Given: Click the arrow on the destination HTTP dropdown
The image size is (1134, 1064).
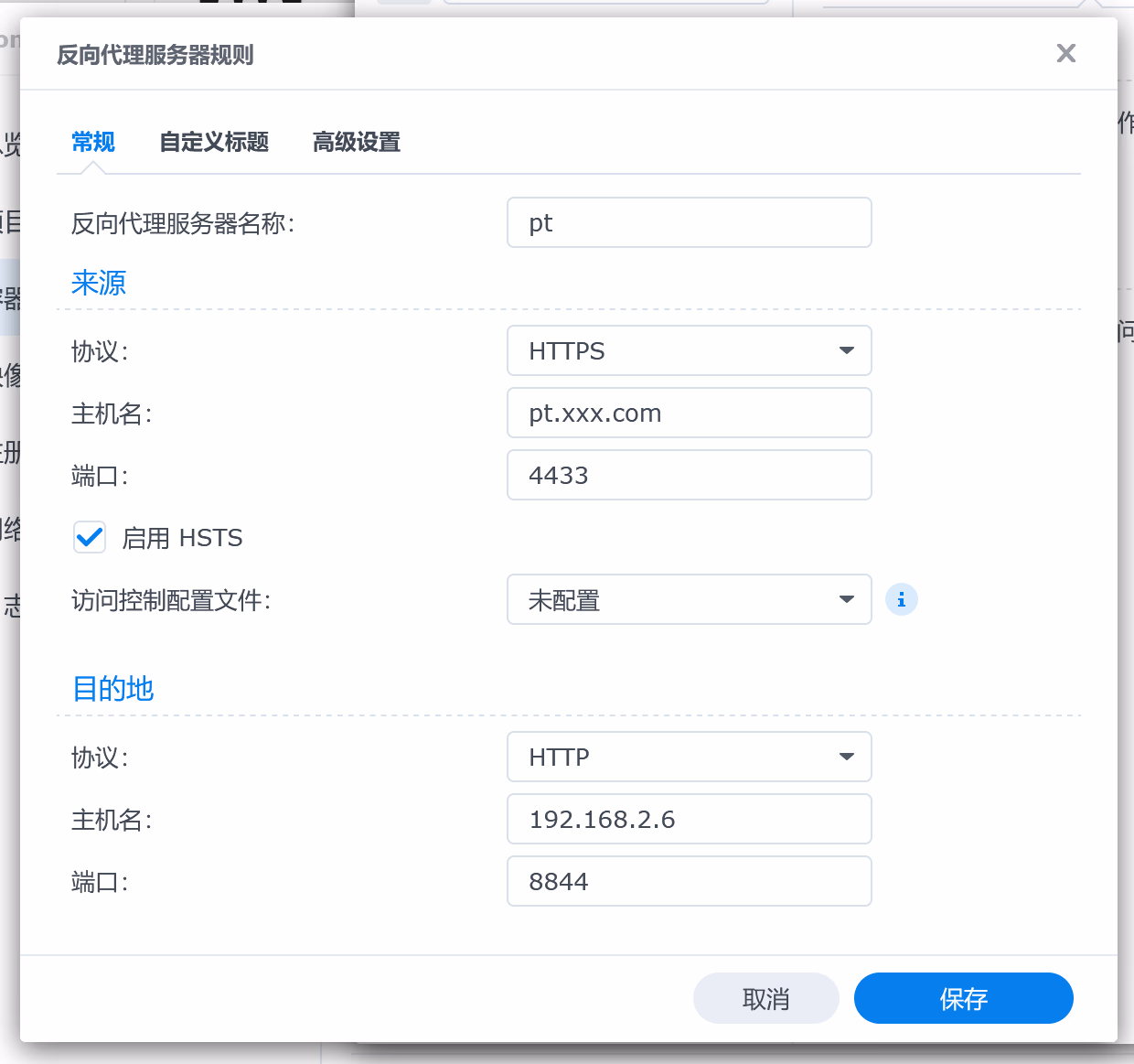Looking at the screenshot, I should point(846,757).
